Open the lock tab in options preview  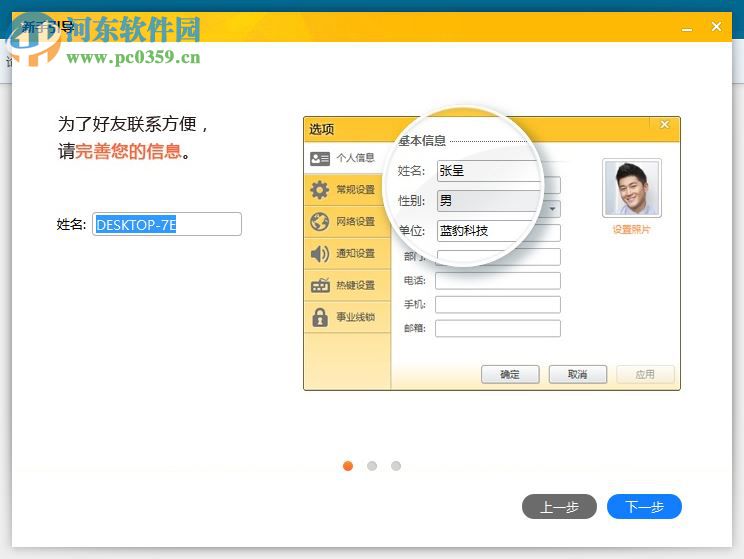pos(347,317)
